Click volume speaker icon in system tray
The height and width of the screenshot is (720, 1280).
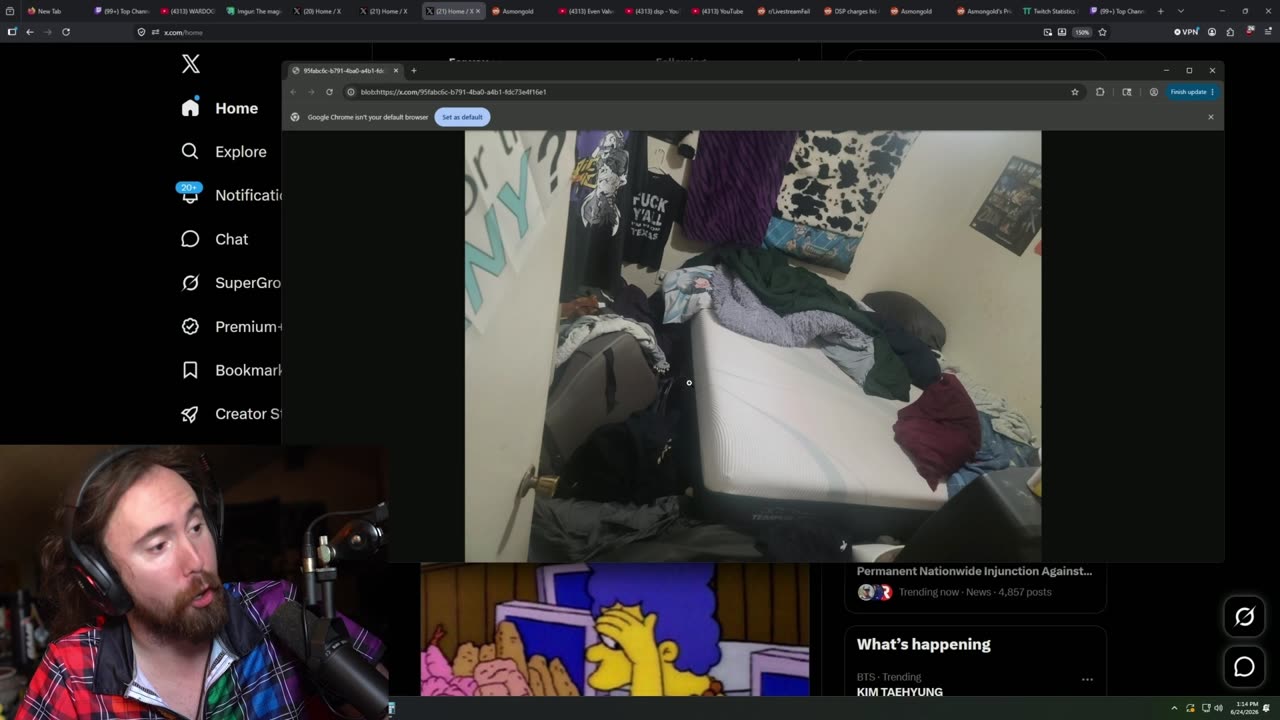click(x=1218, y=708)
